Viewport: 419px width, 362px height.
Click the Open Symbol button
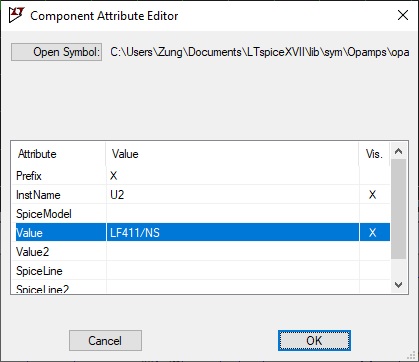(x=56, y=52)
